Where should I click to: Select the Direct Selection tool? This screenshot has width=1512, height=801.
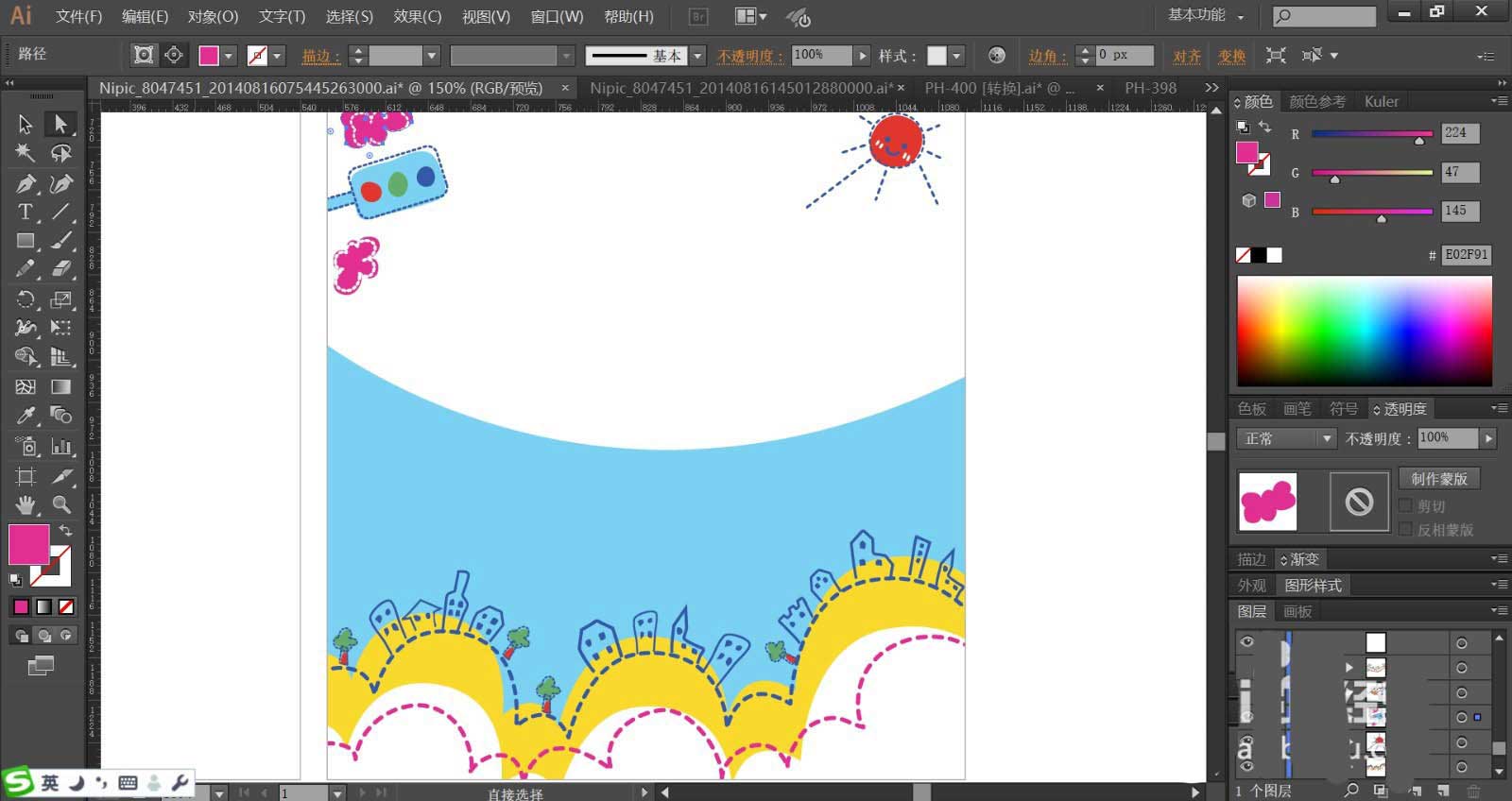(x=60, y=124)
